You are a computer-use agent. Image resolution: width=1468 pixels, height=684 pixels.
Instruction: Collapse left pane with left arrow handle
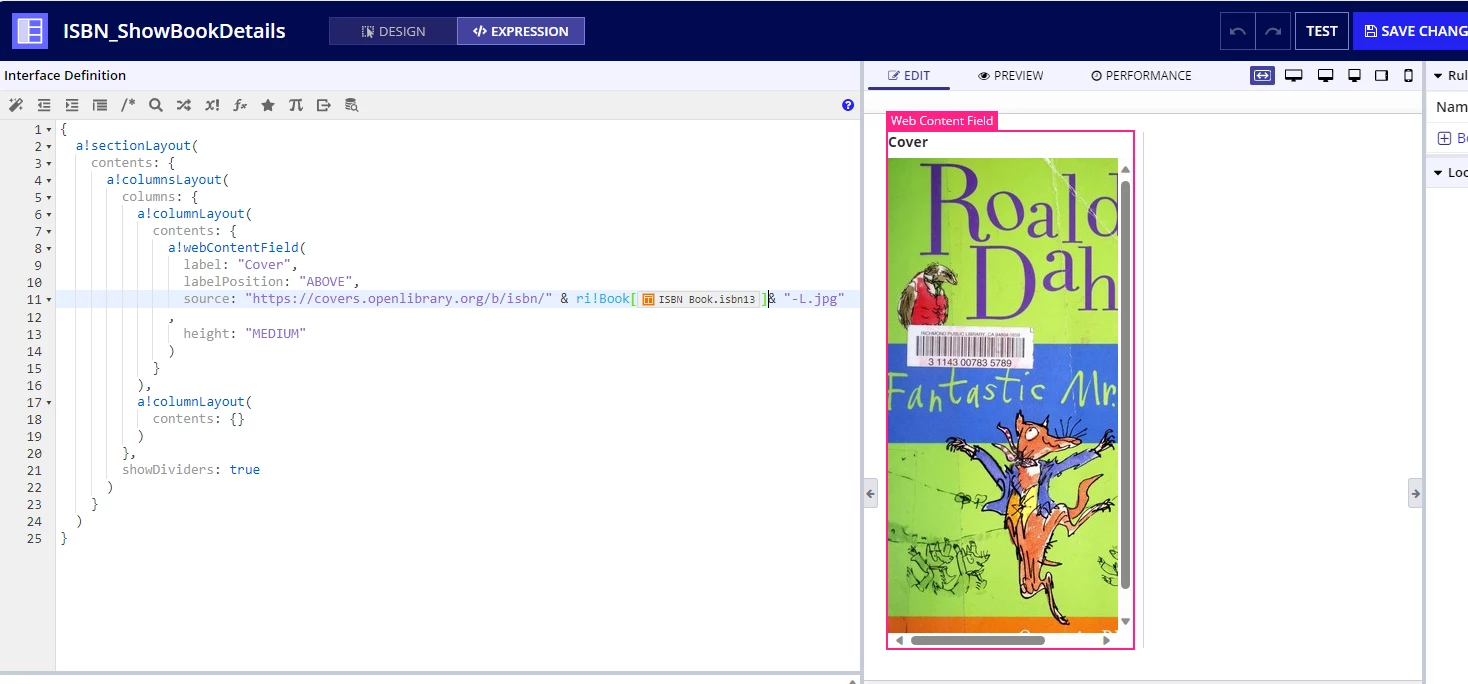pos(871,493)
